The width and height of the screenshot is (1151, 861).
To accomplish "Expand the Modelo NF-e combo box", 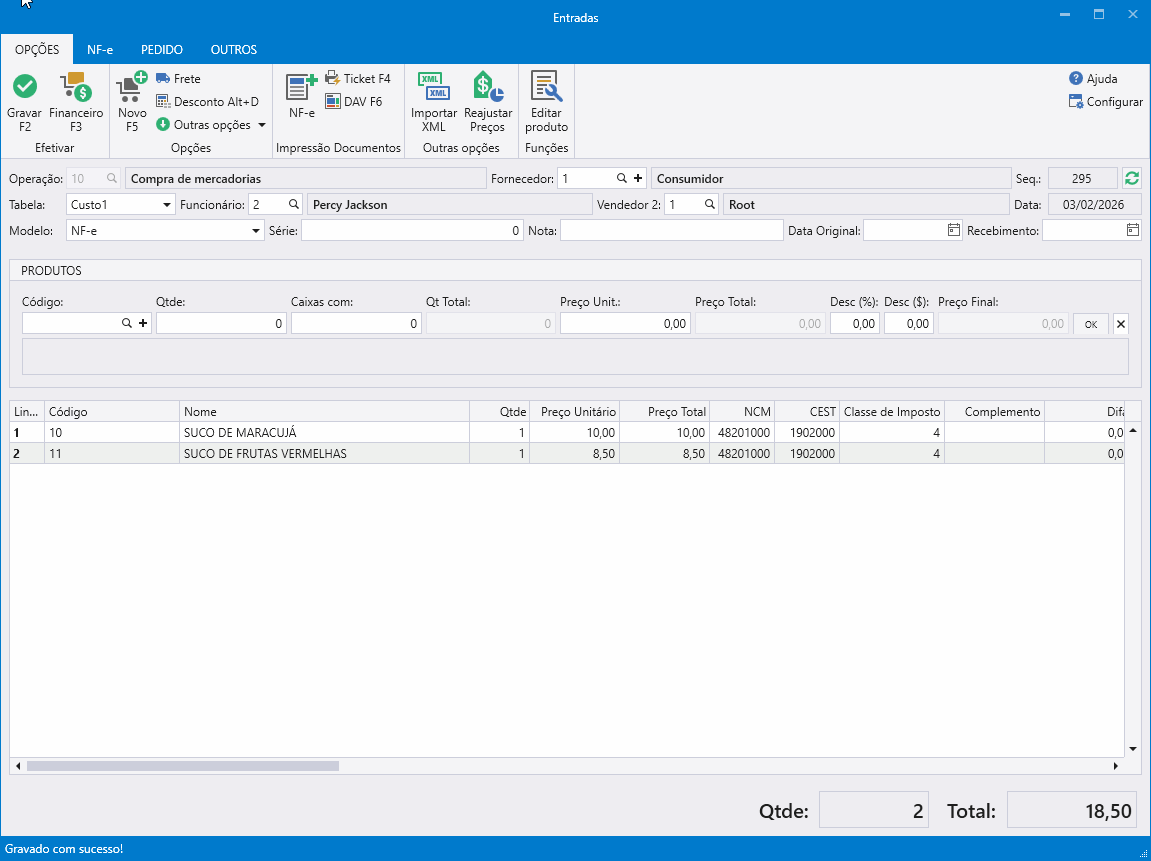I will pyautogui.click(x=256, y=230).
